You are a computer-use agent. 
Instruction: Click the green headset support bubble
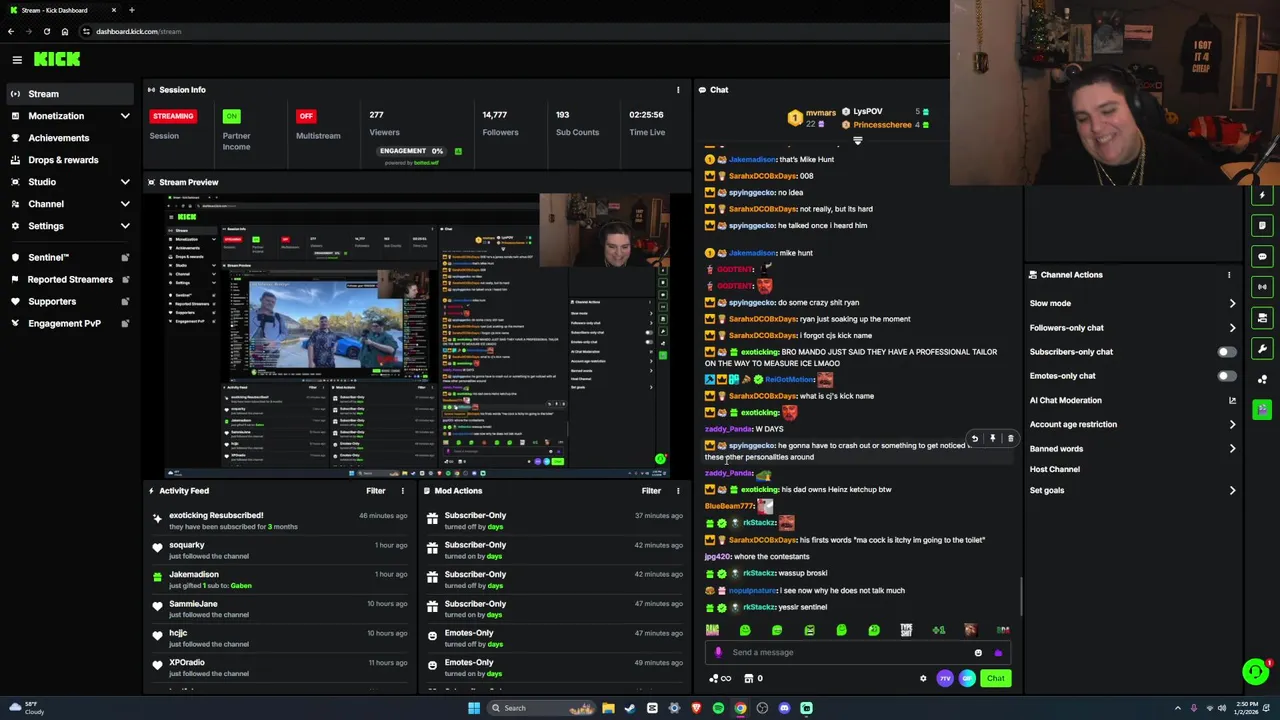pyautogui.click(x=1255, y=672)
